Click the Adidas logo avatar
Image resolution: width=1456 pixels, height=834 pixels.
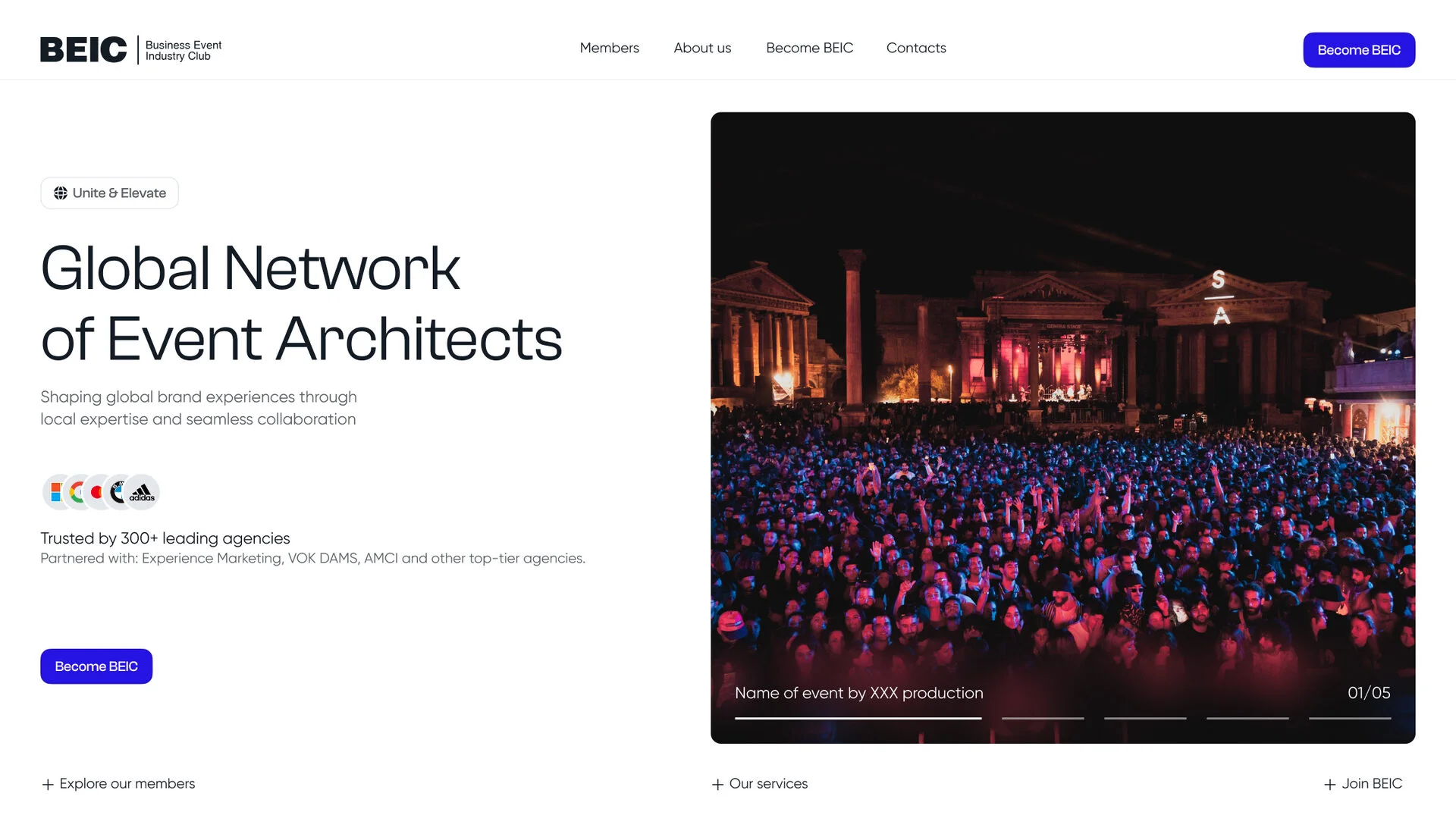(142, 492)
